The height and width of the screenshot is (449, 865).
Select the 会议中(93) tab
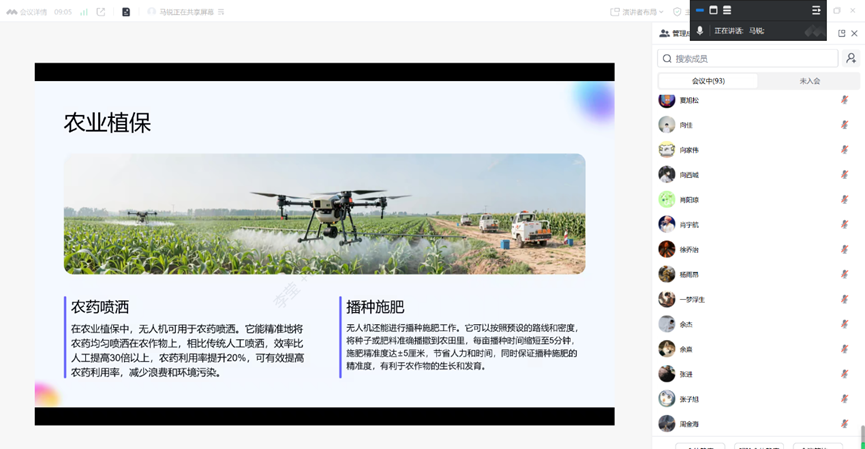tap(708, 81)
